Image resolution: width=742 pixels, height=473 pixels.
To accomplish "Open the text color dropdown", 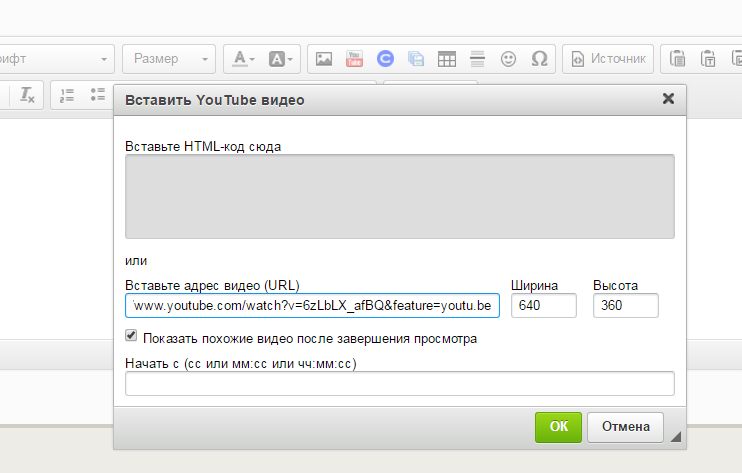I will click(x=244, y=59).
